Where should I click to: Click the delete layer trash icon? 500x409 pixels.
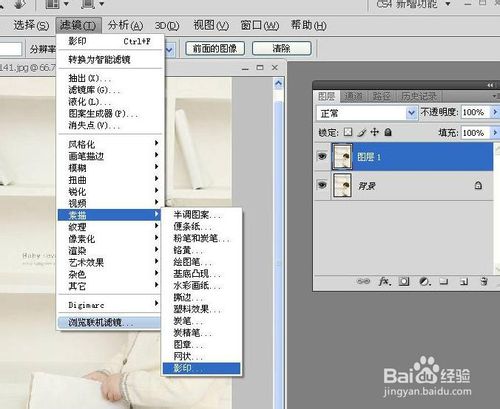(x=484, y=282)
